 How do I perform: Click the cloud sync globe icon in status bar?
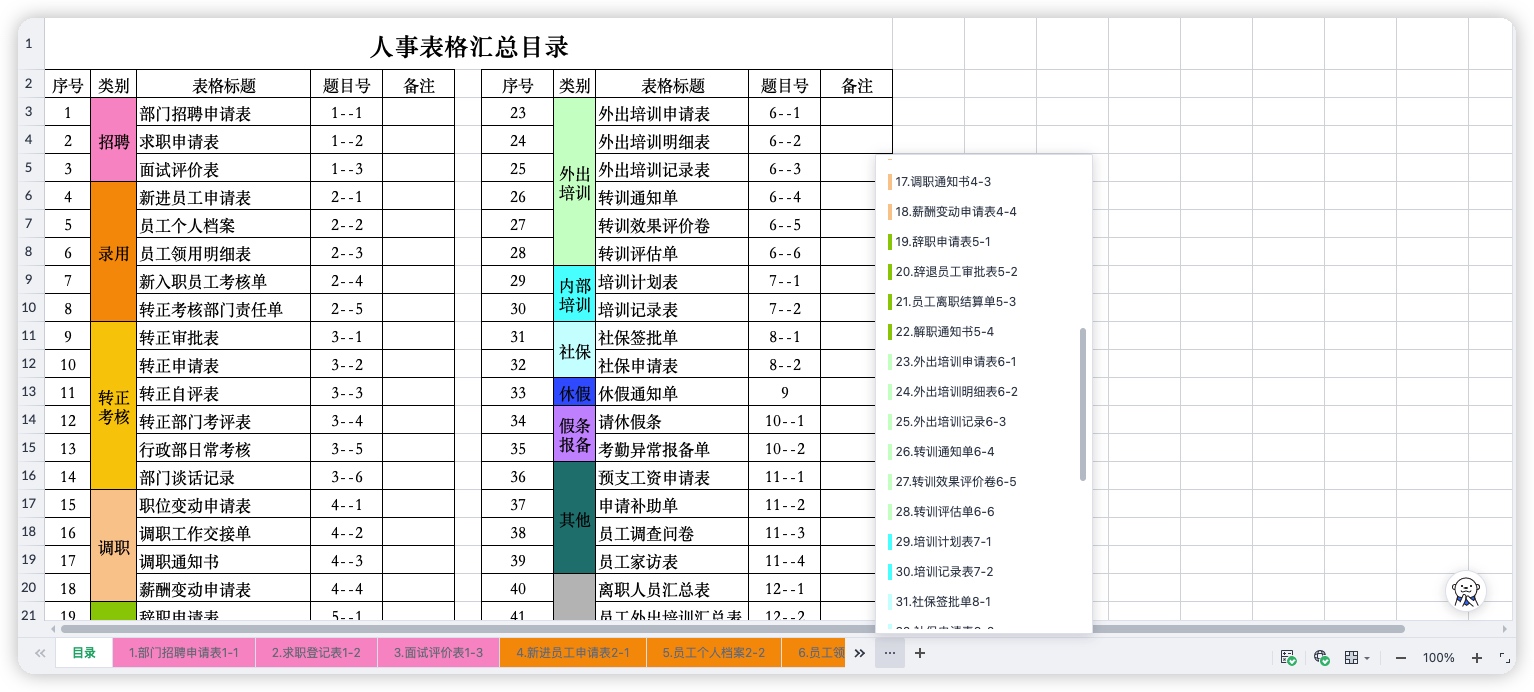[x=1321, y=658]
